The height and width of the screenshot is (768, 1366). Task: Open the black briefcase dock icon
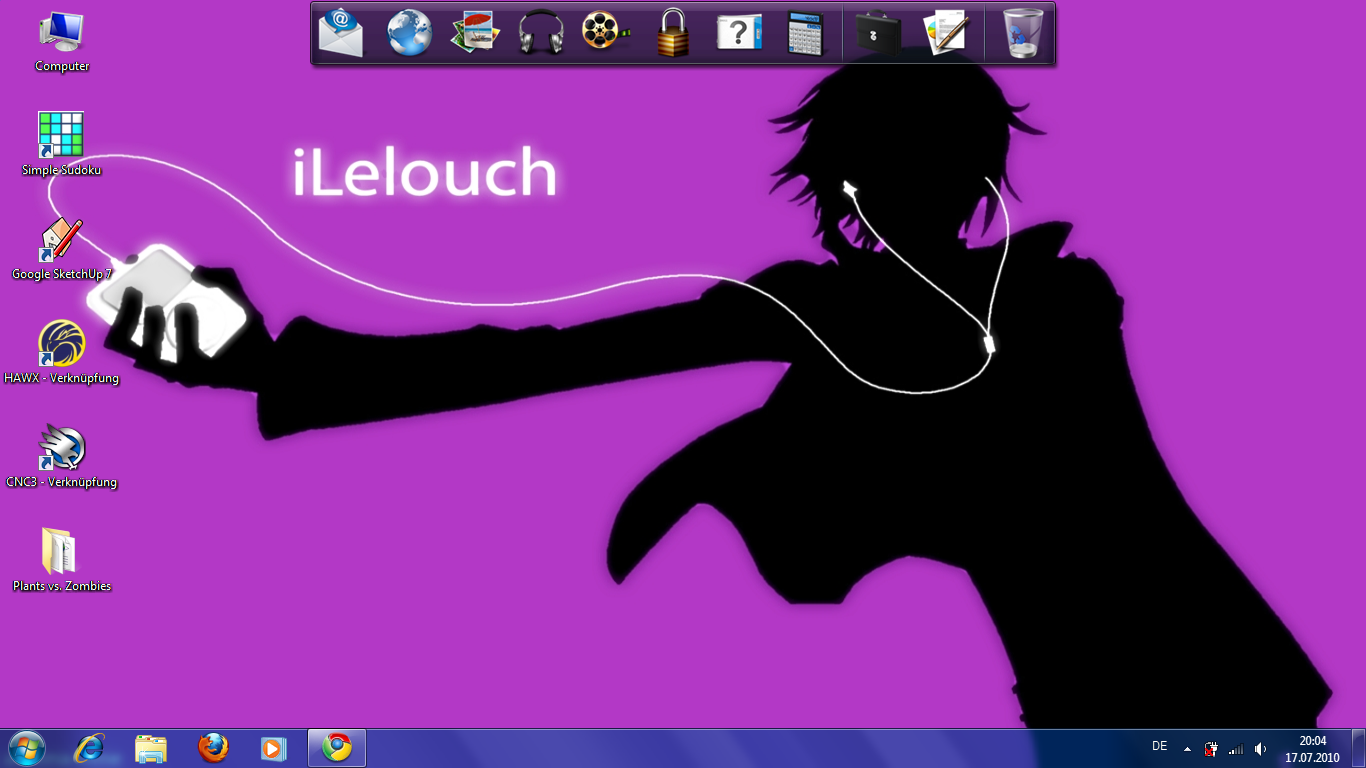(x=878, y=33)
